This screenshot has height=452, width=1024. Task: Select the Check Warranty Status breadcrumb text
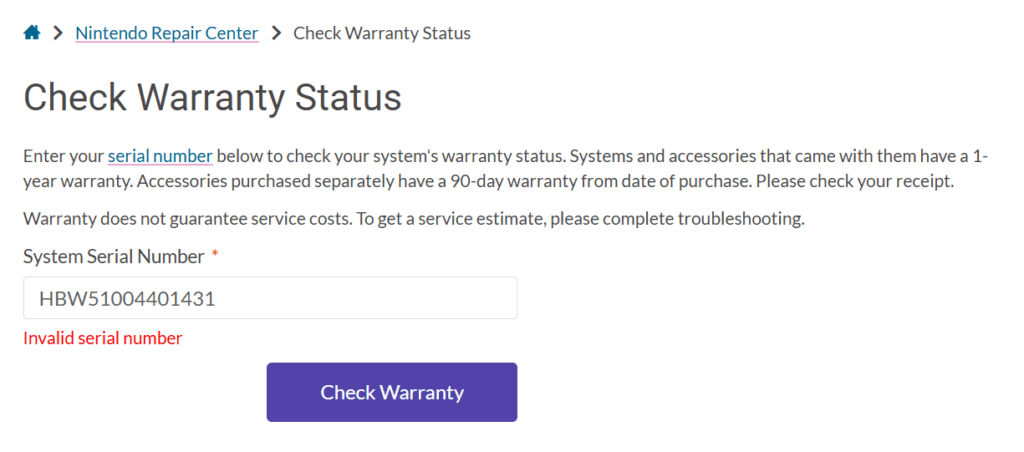pyautogui.click(x=382, y=33)
